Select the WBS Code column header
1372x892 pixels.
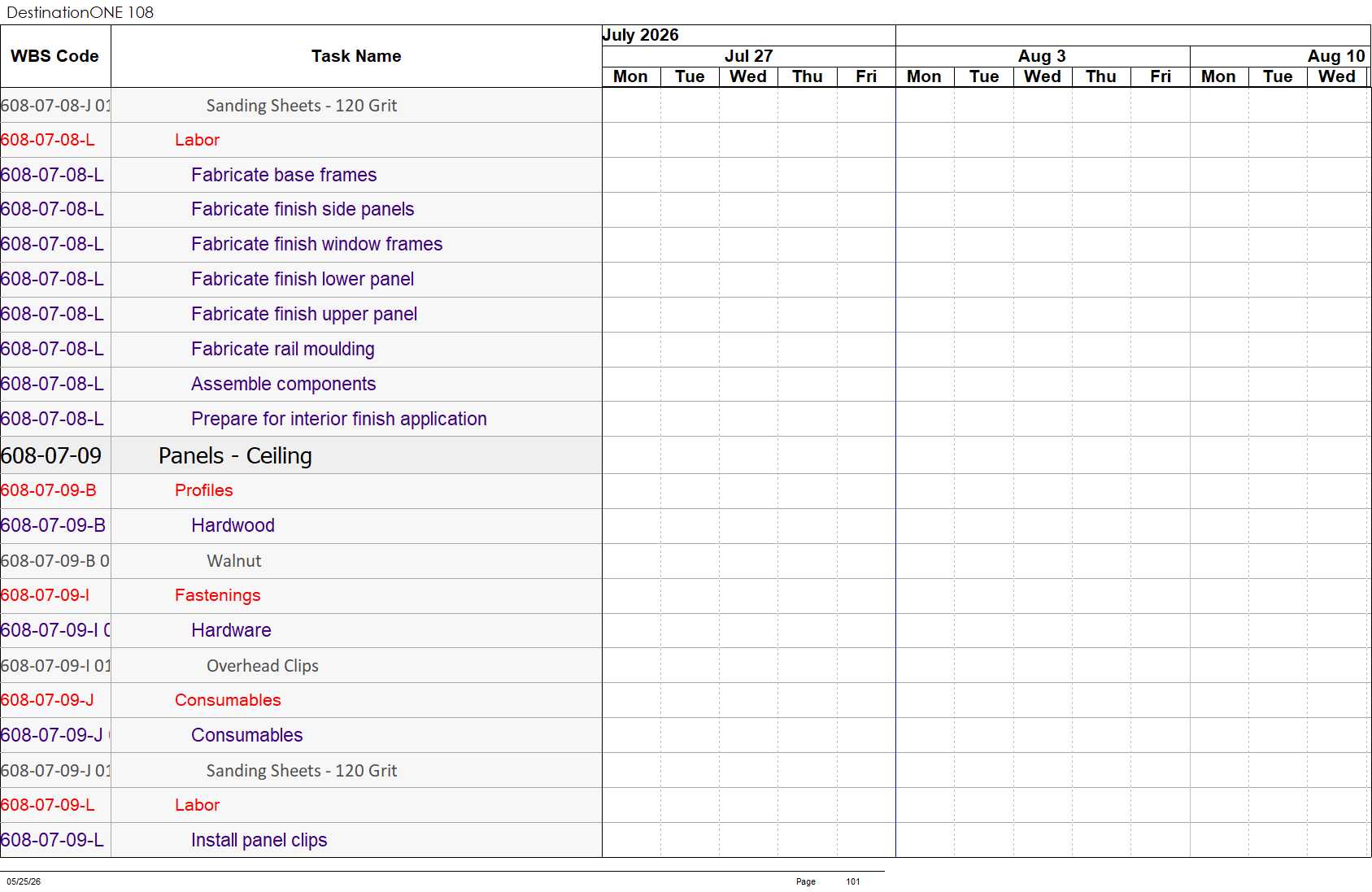point(54,56)
